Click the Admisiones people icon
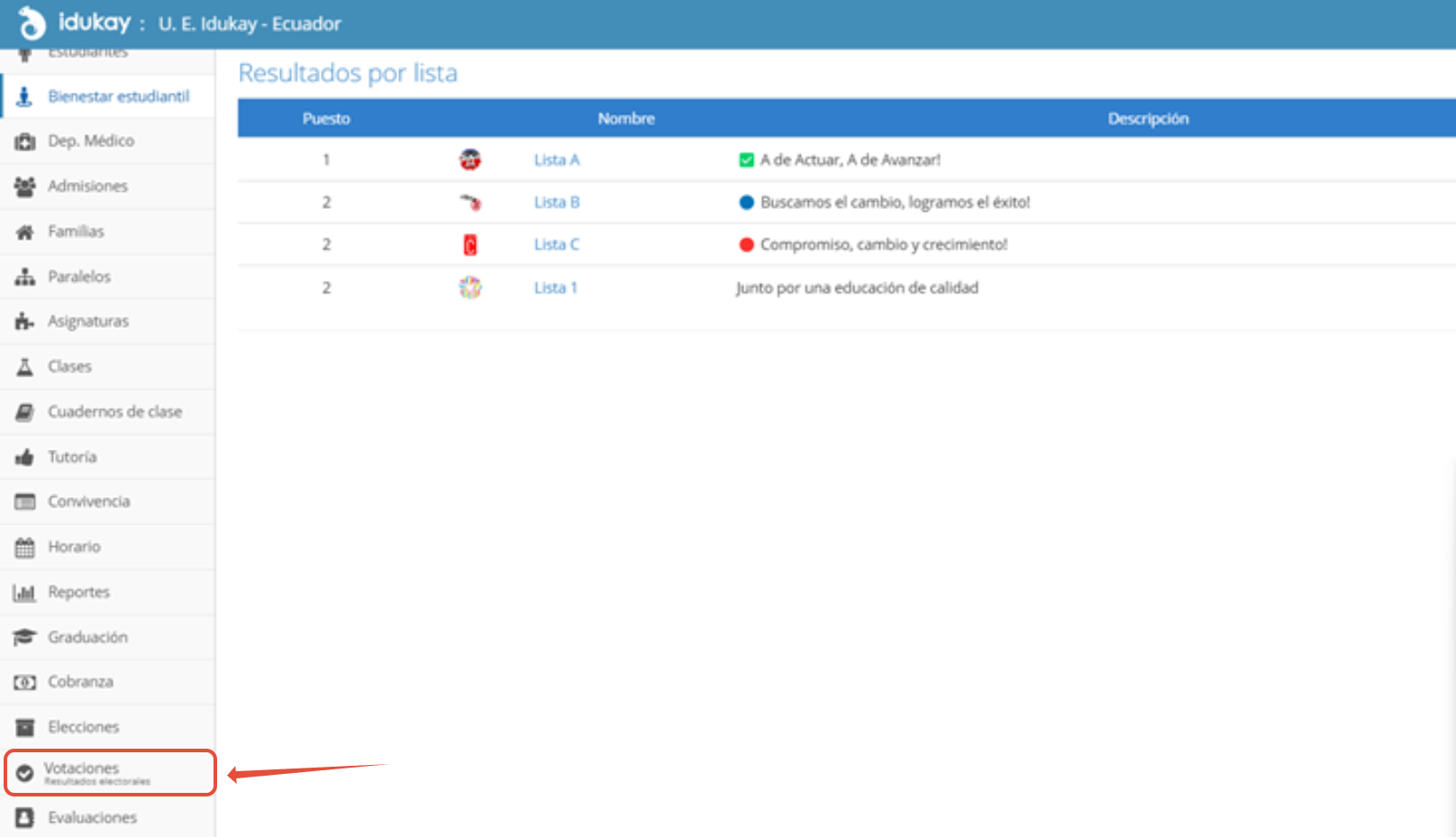1456x837 pixels. pyautogui.click(x=24, y=187)
